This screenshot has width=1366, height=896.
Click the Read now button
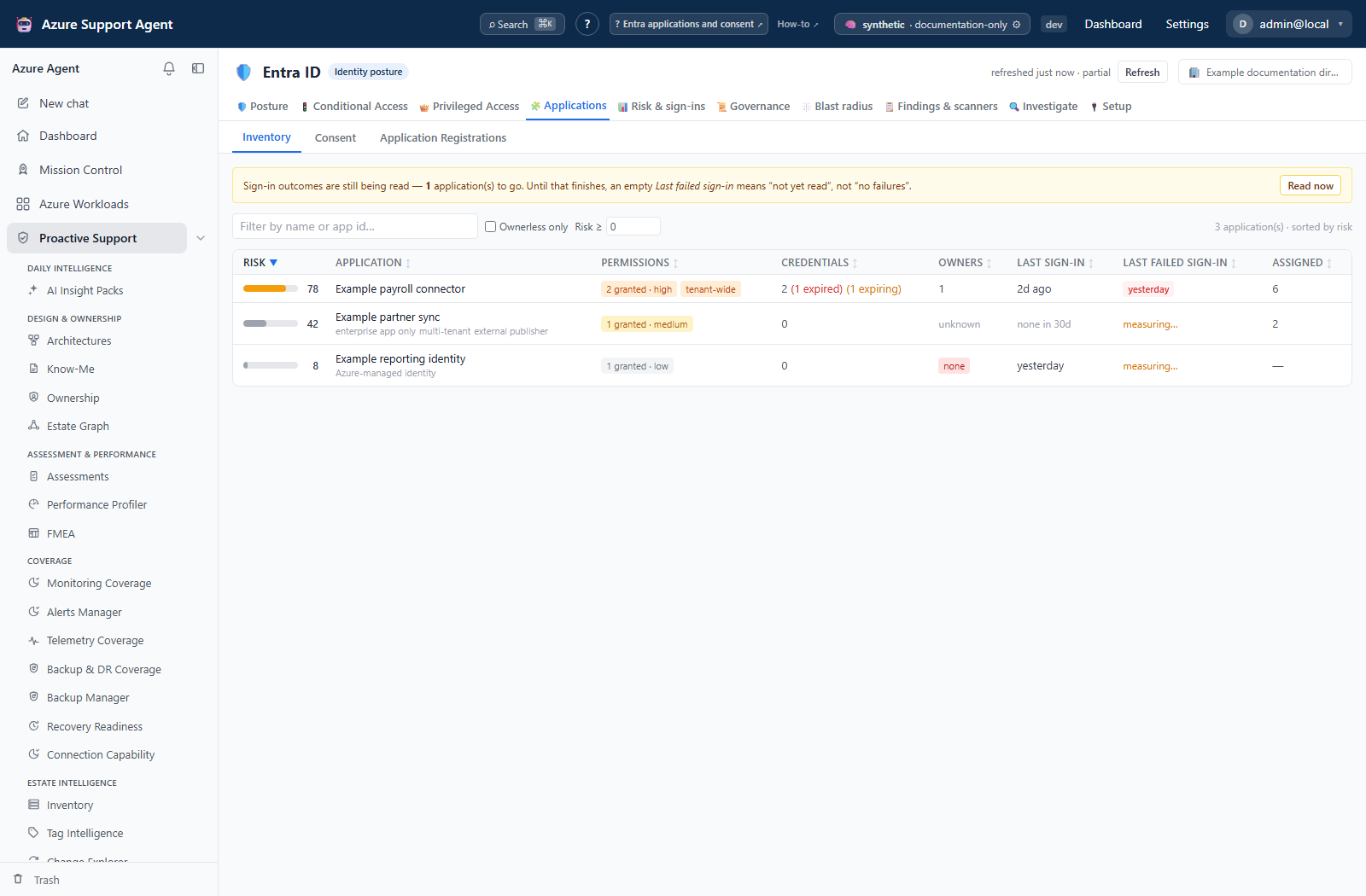point(1311,186)
